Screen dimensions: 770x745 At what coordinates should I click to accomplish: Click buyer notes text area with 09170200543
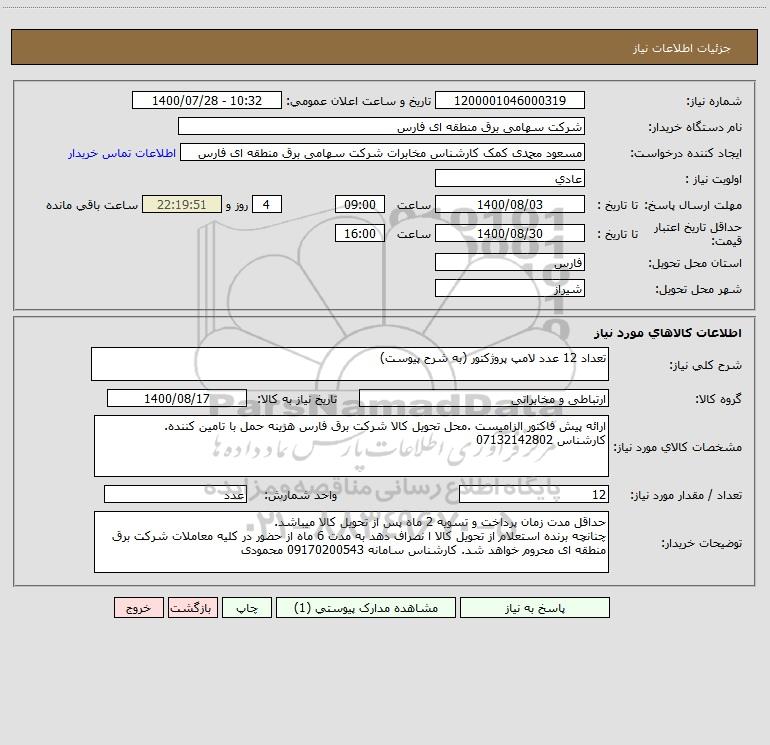coord(351,542)
